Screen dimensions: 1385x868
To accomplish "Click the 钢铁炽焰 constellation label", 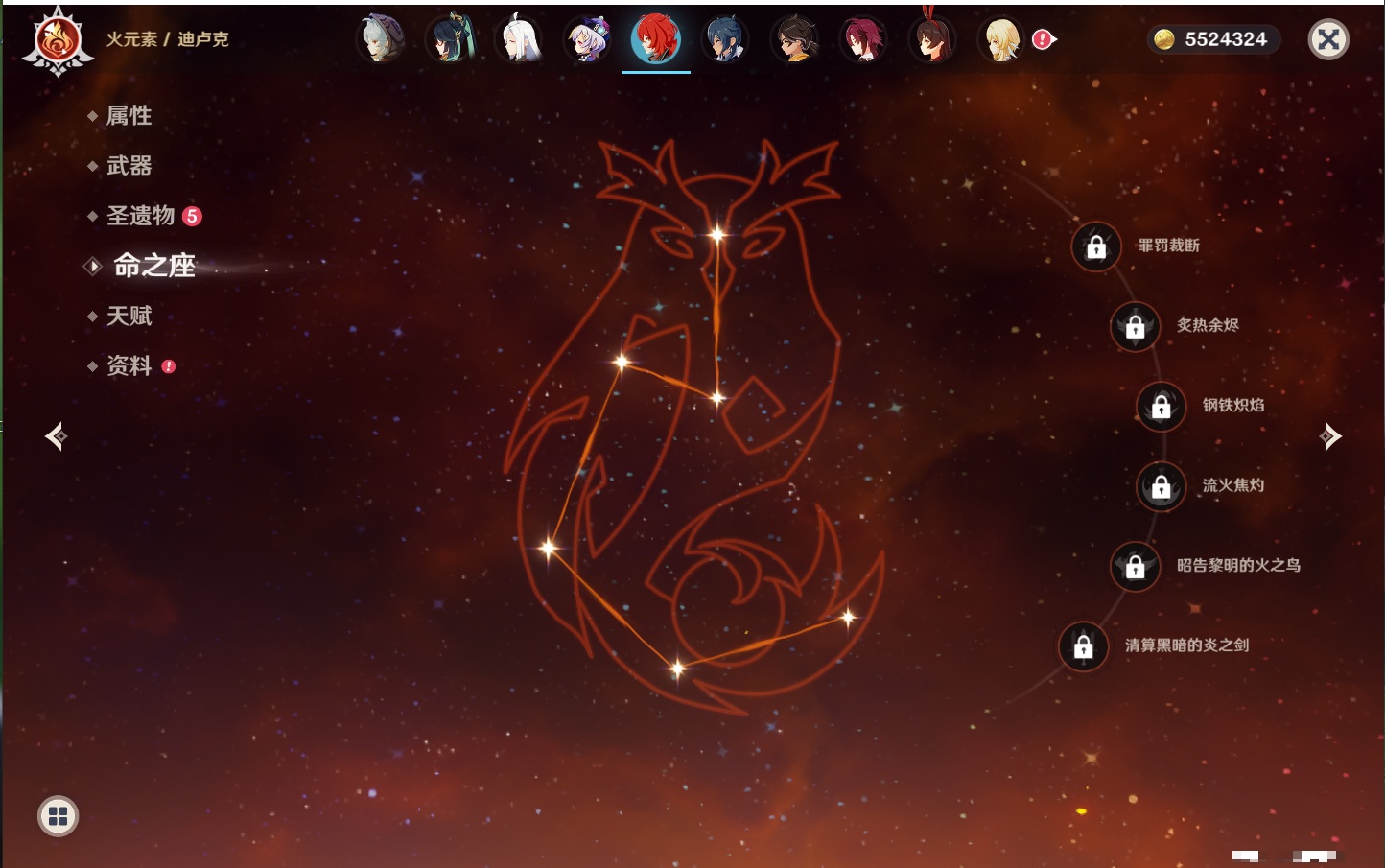I will pyautogui.click(x=1233, y=405).
